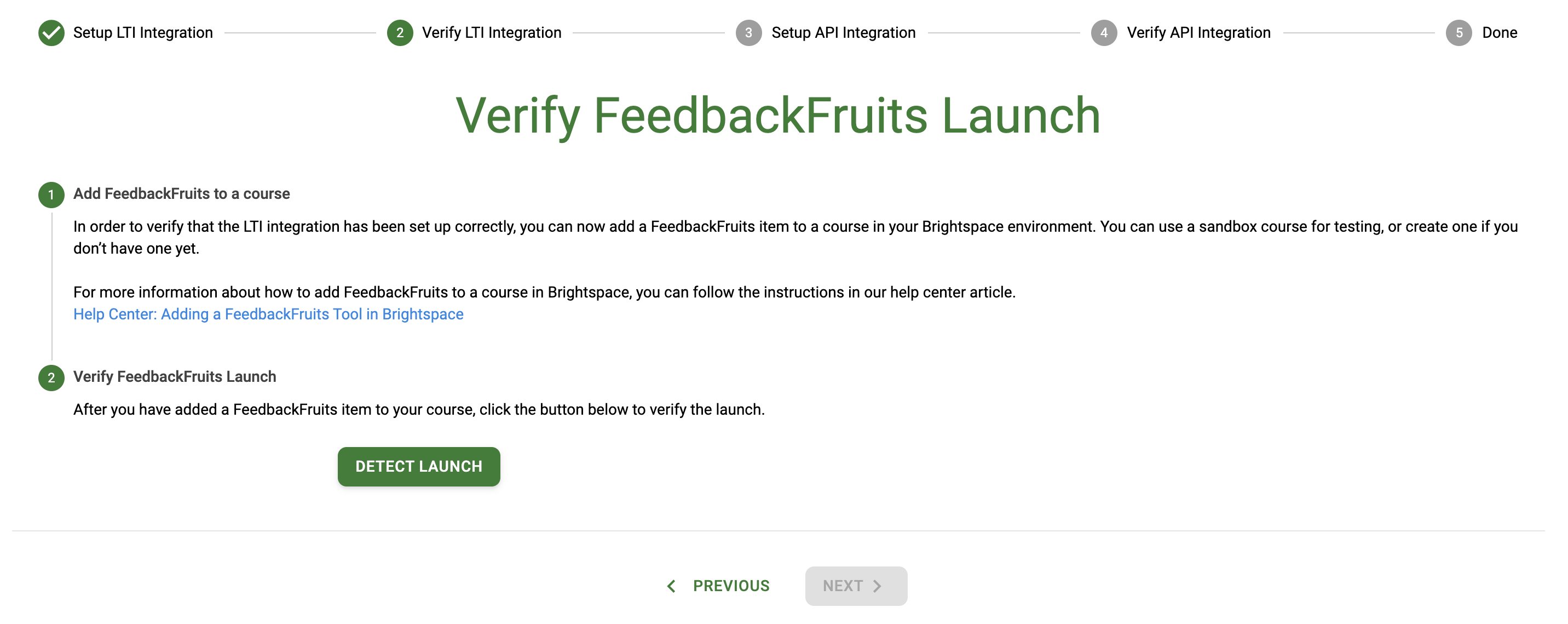This screenshot has height=624, width=1568.
Task: Jump to the Done step label
Action: (1499, 33)
